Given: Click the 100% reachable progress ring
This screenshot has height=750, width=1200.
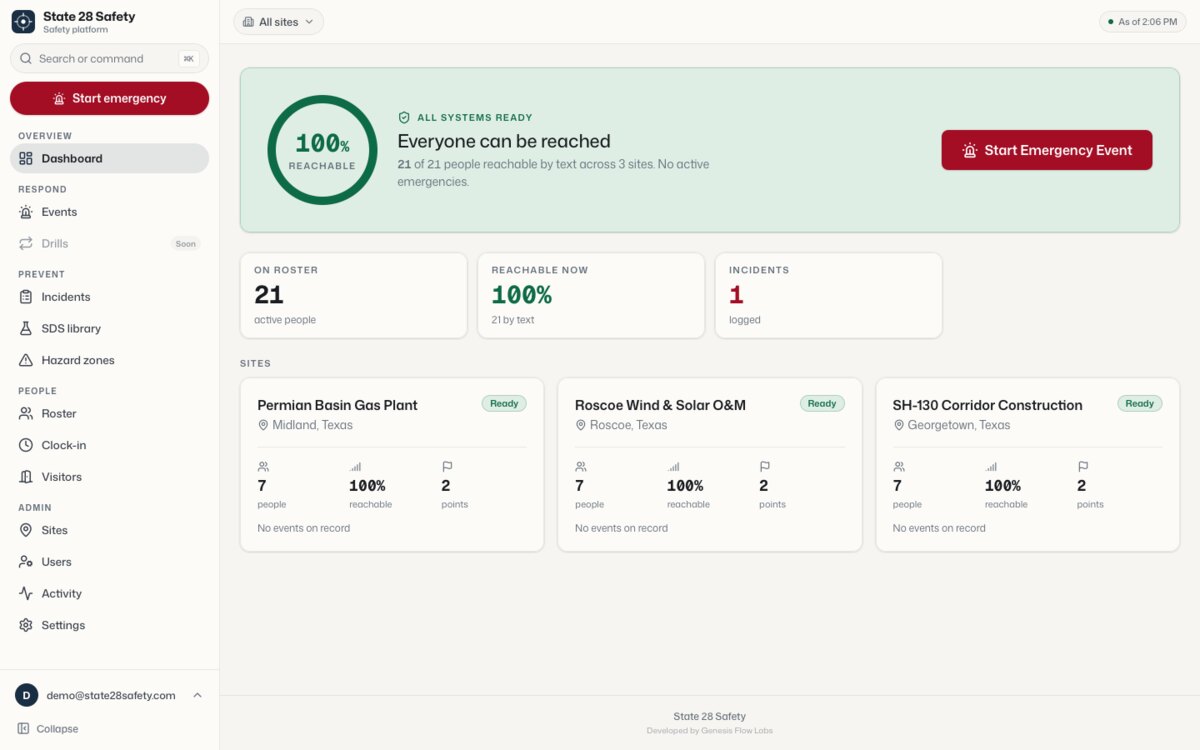Looking at the screenshot, I should (x=322, y=150).
